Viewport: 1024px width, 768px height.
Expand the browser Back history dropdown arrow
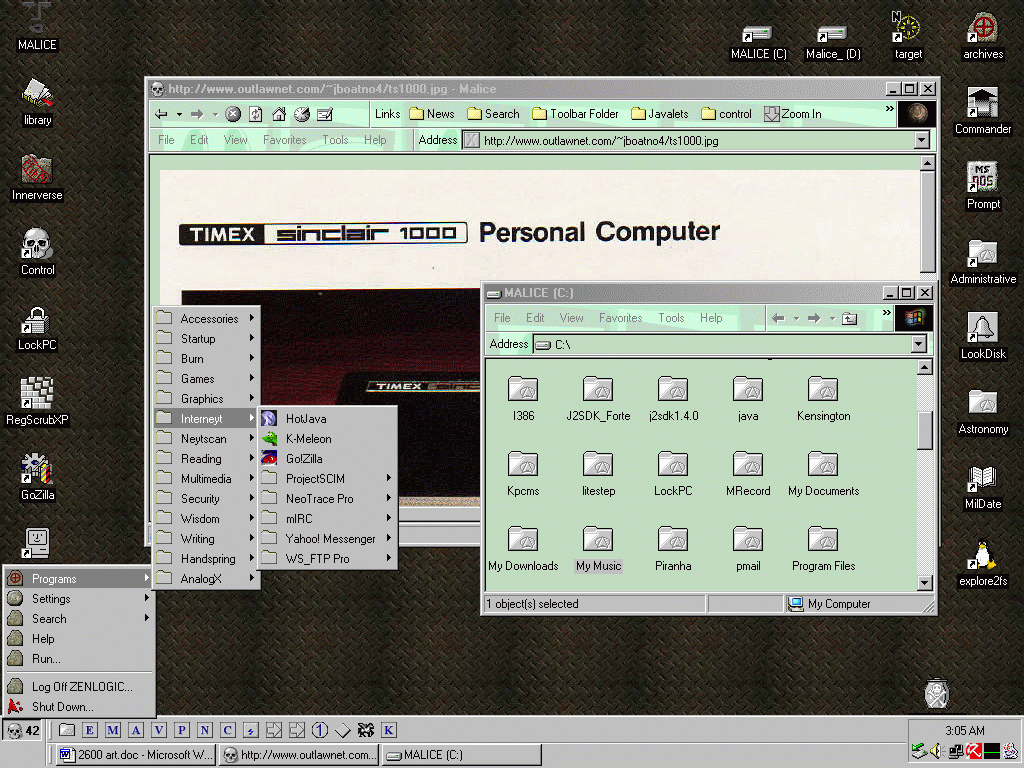pyautogui.click(x=179, y=114)
